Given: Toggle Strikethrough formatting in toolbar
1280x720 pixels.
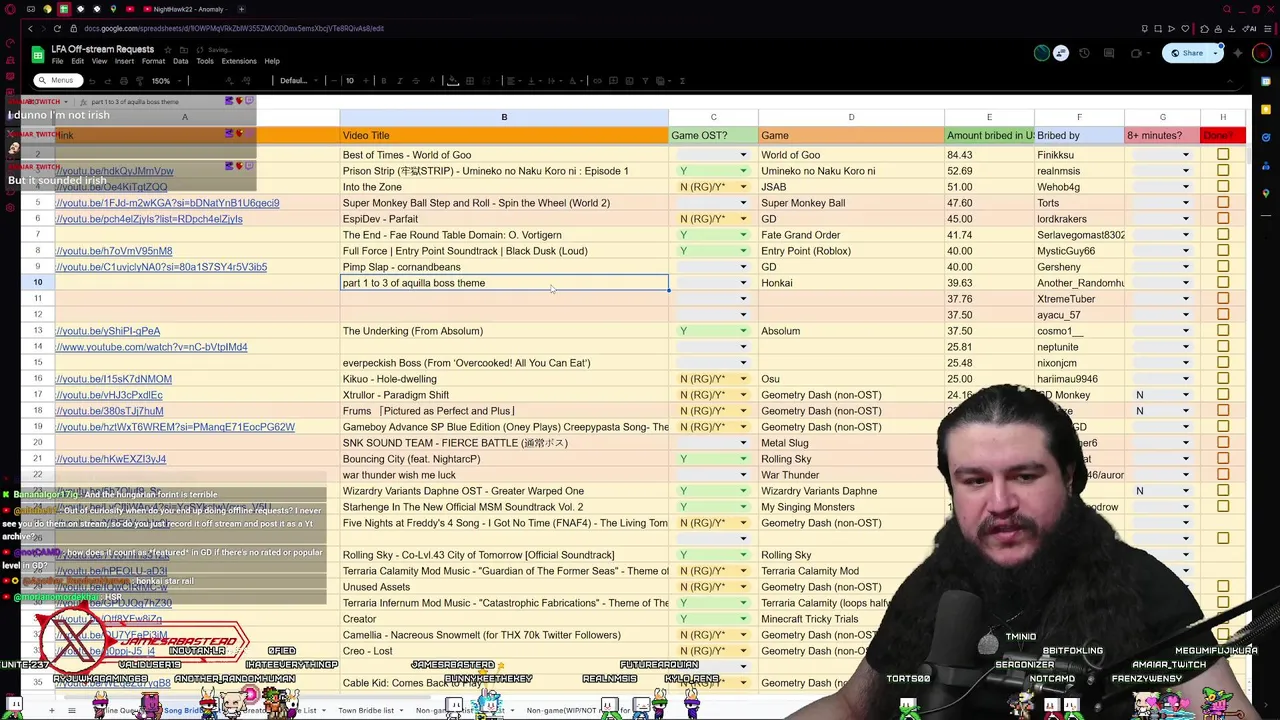Looking at the screenshot, I should click(416, 81).
